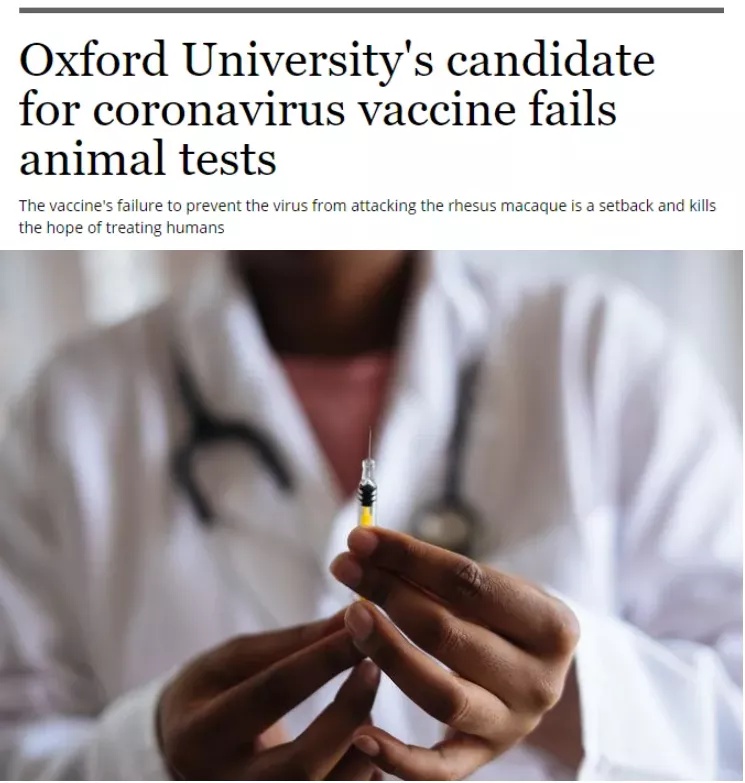Open the article photo of the doctor holding a syringe
The width and height of the screenshot is (745, 783).
coord(371,515)
